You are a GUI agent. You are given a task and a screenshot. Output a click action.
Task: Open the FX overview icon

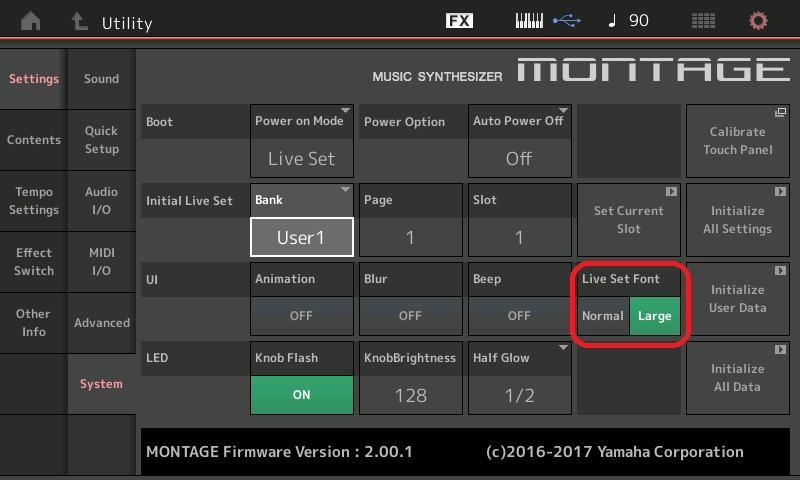coord(459,21)
